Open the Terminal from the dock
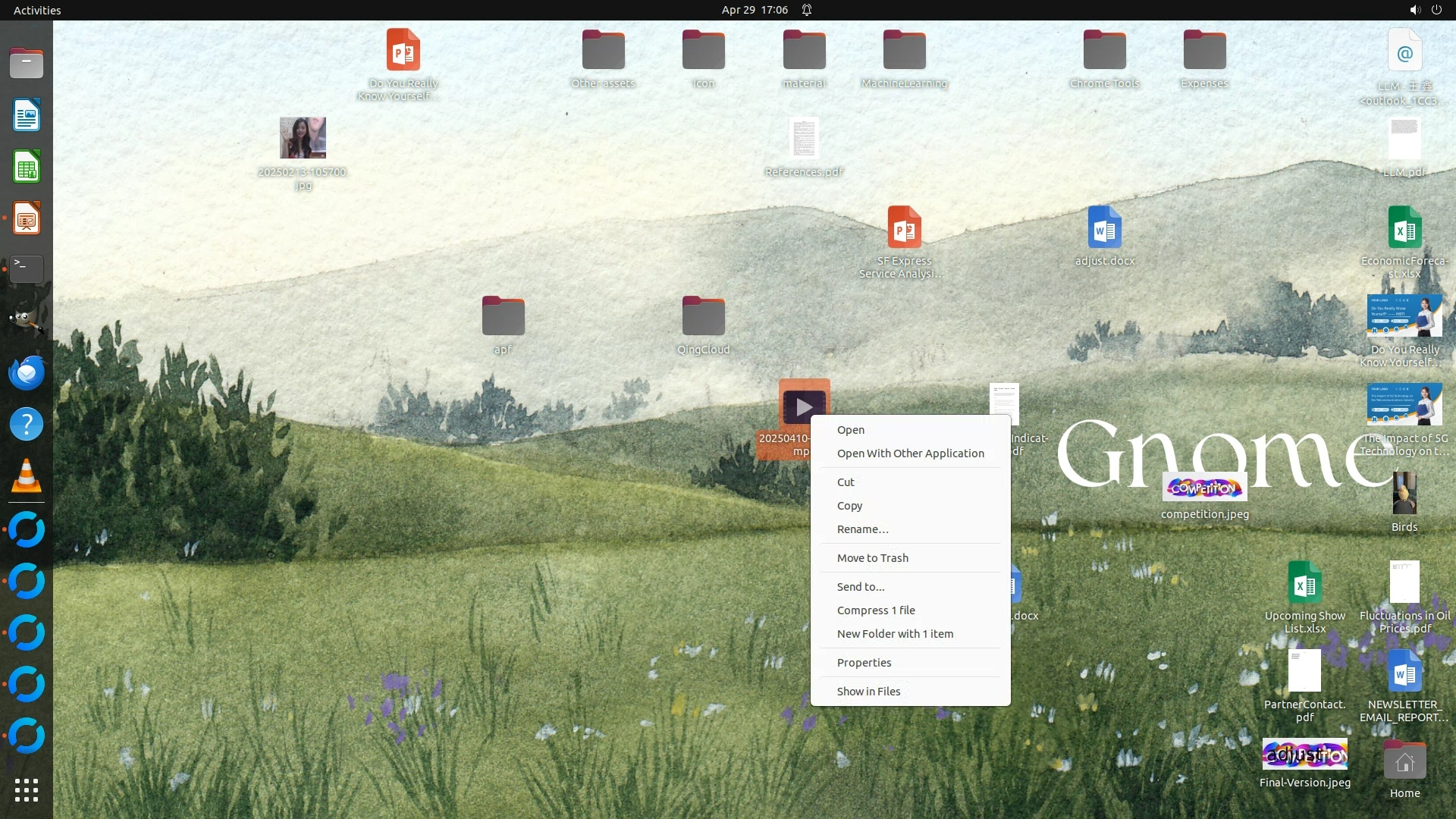 [x=27, y=269]
